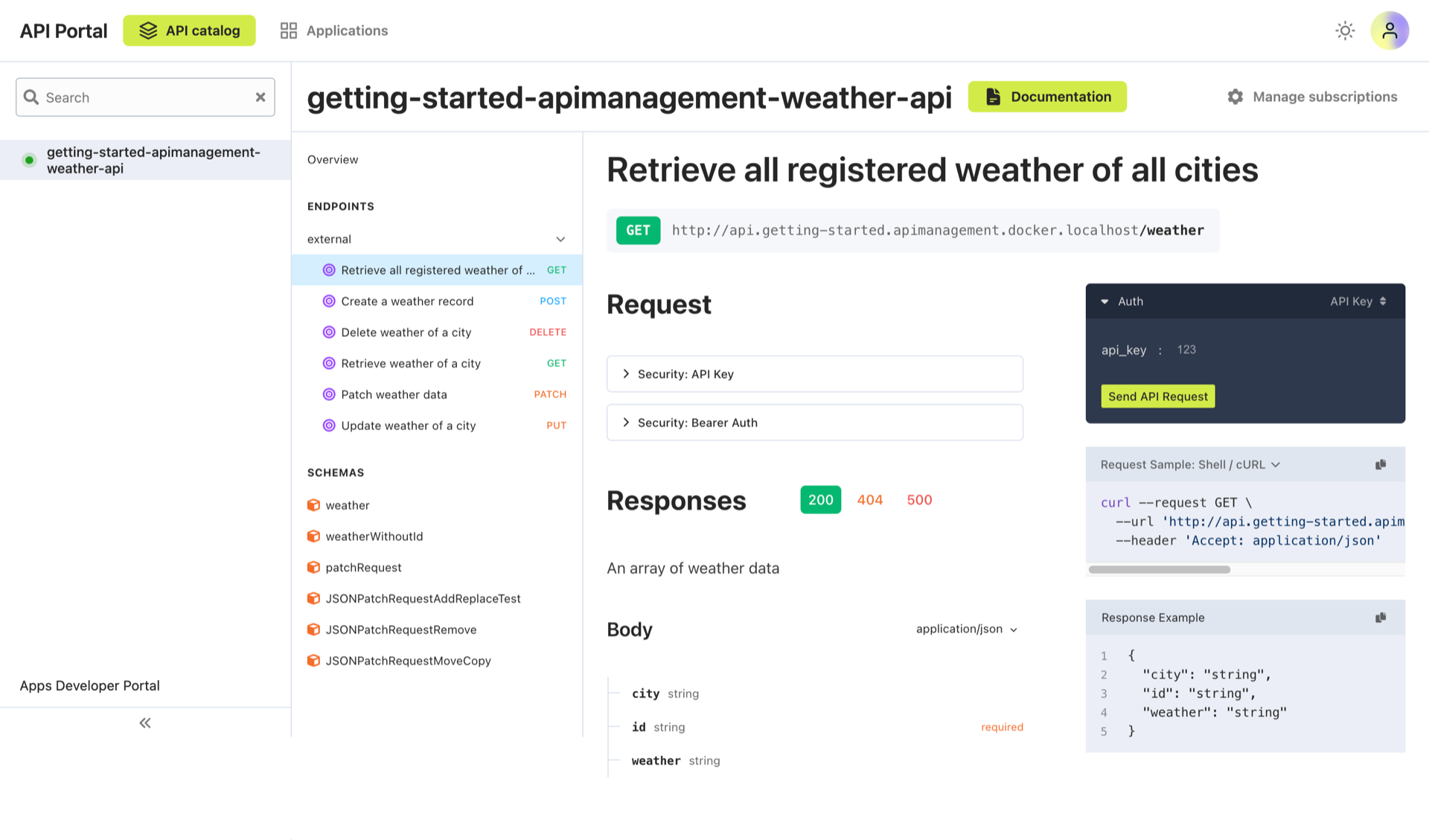Expand Security: Bearer Auth section
Image resolution: width=1429 pixels, height=840 pixels.
coord(814,423)
